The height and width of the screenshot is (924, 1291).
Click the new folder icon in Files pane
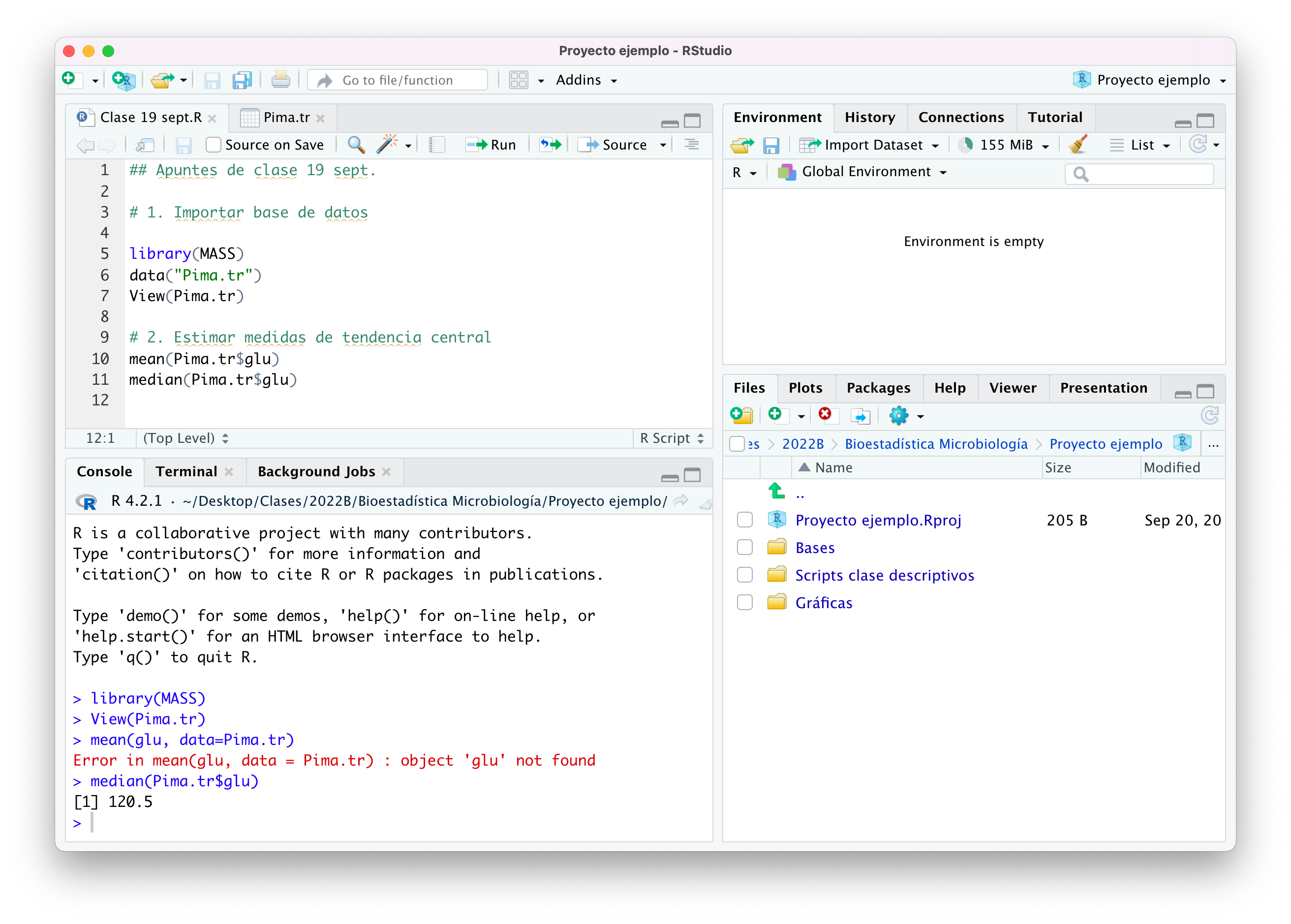[x=741, y=415]
